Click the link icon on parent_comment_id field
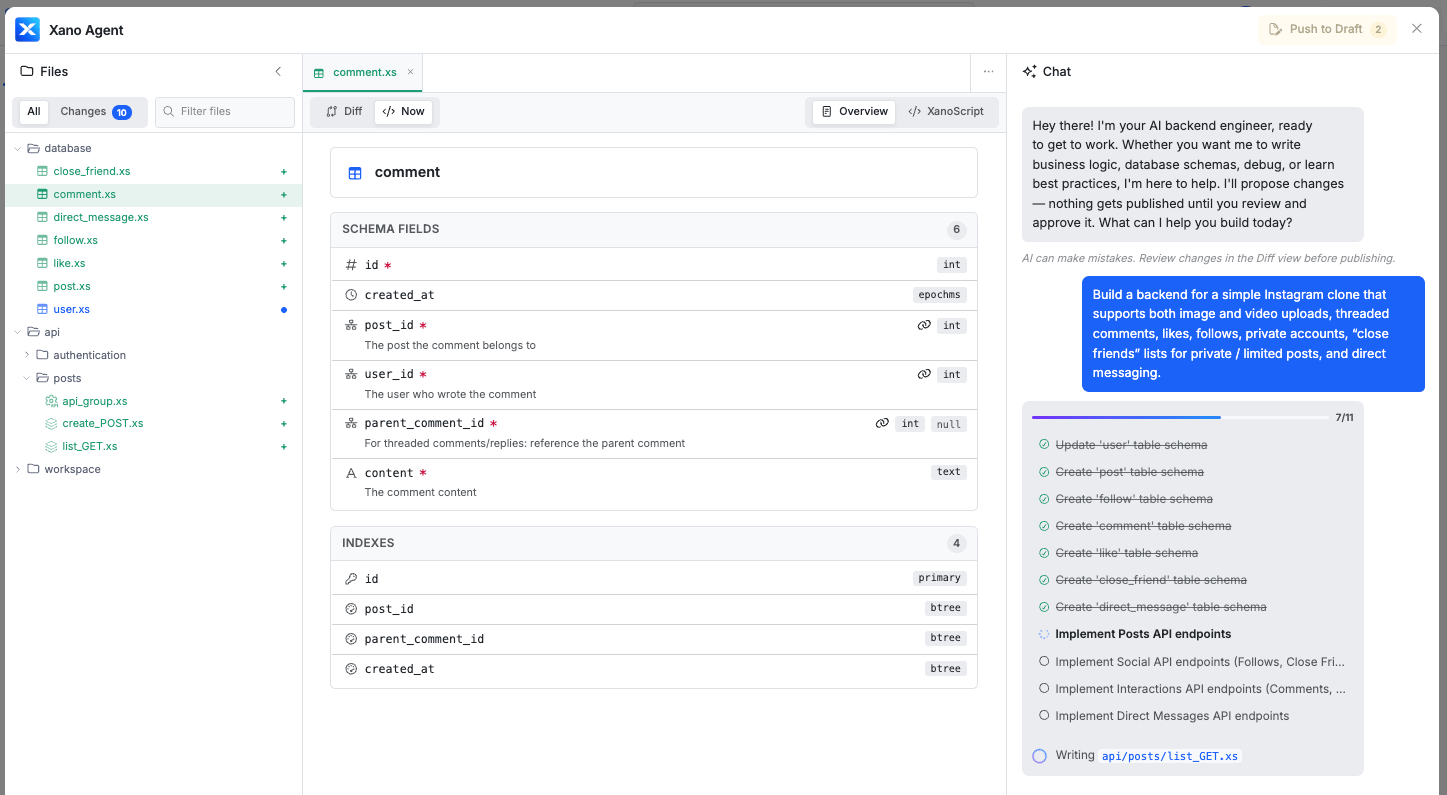Screen dimensions: 1447x795 (x=882, y=423)
